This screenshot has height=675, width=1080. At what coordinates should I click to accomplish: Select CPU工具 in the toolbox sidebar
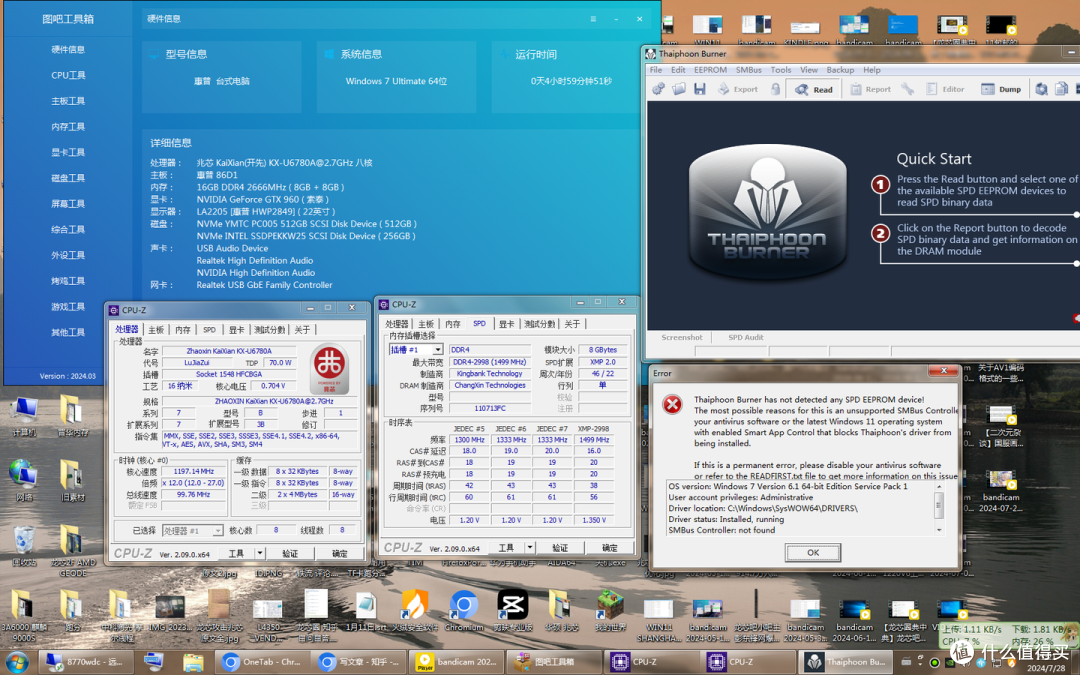click(x=68, y=75)
